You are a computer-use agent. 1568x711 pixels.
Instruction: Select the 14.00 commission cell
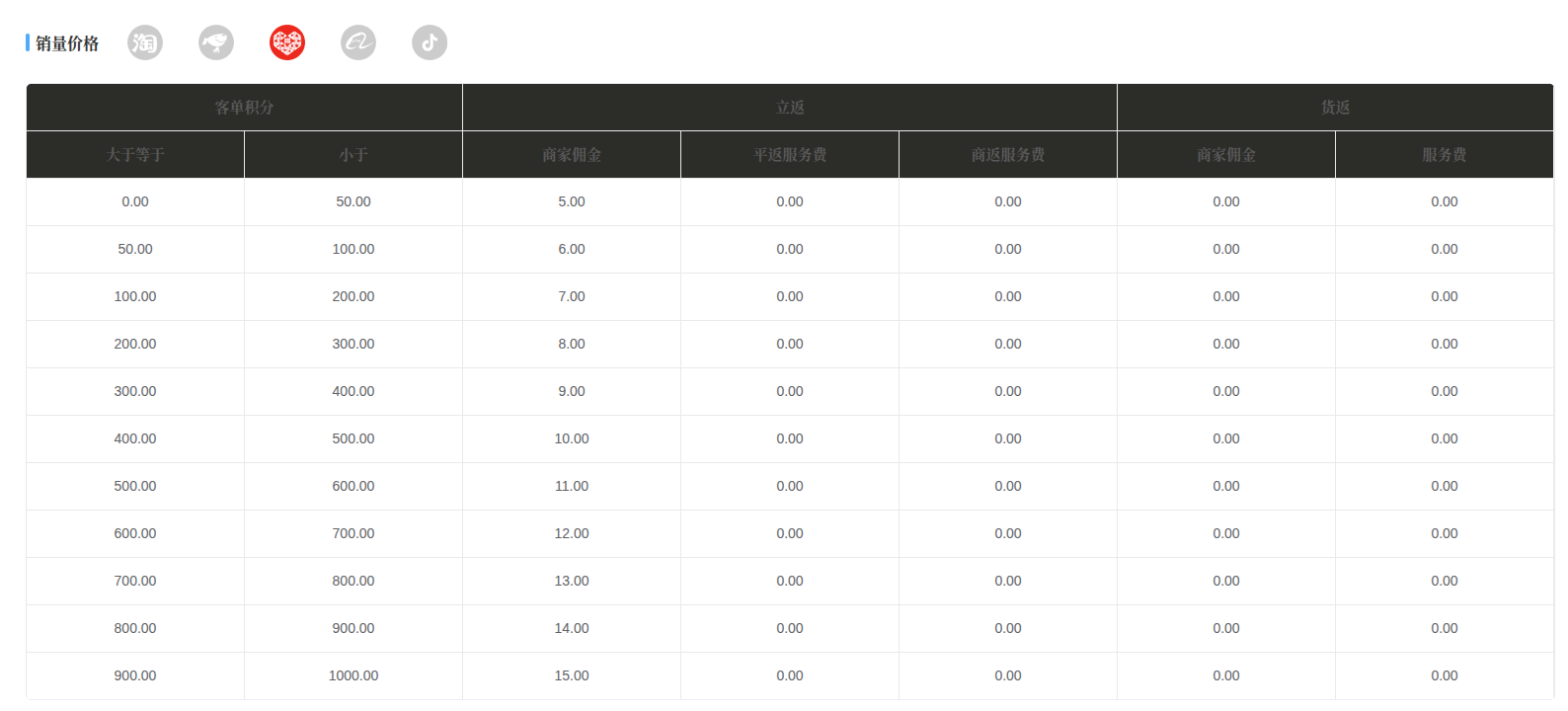pyautogui.click(x=572, y=628)
